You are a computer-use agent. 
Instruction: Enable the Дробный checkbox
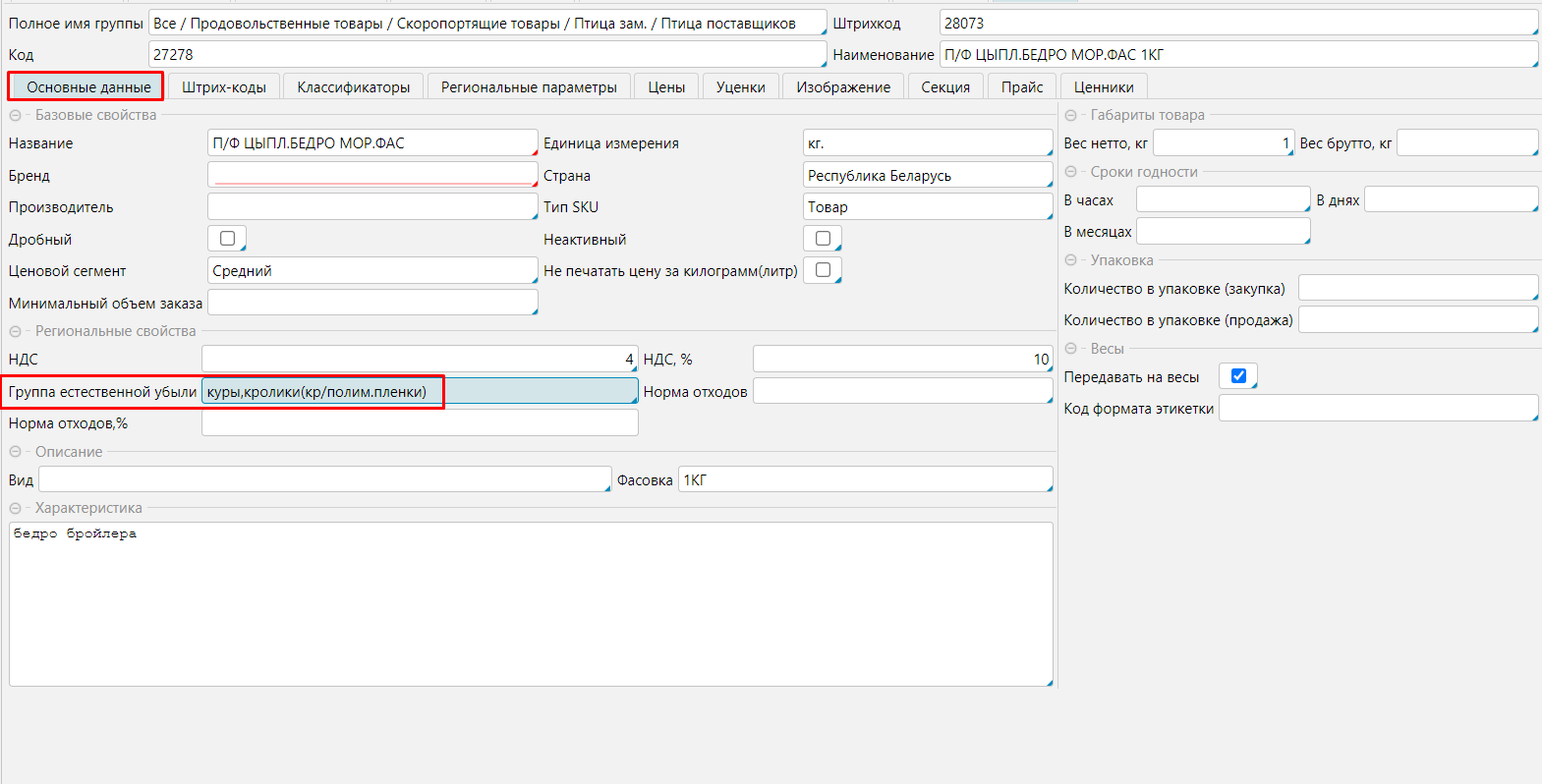[x=227, y=239]
